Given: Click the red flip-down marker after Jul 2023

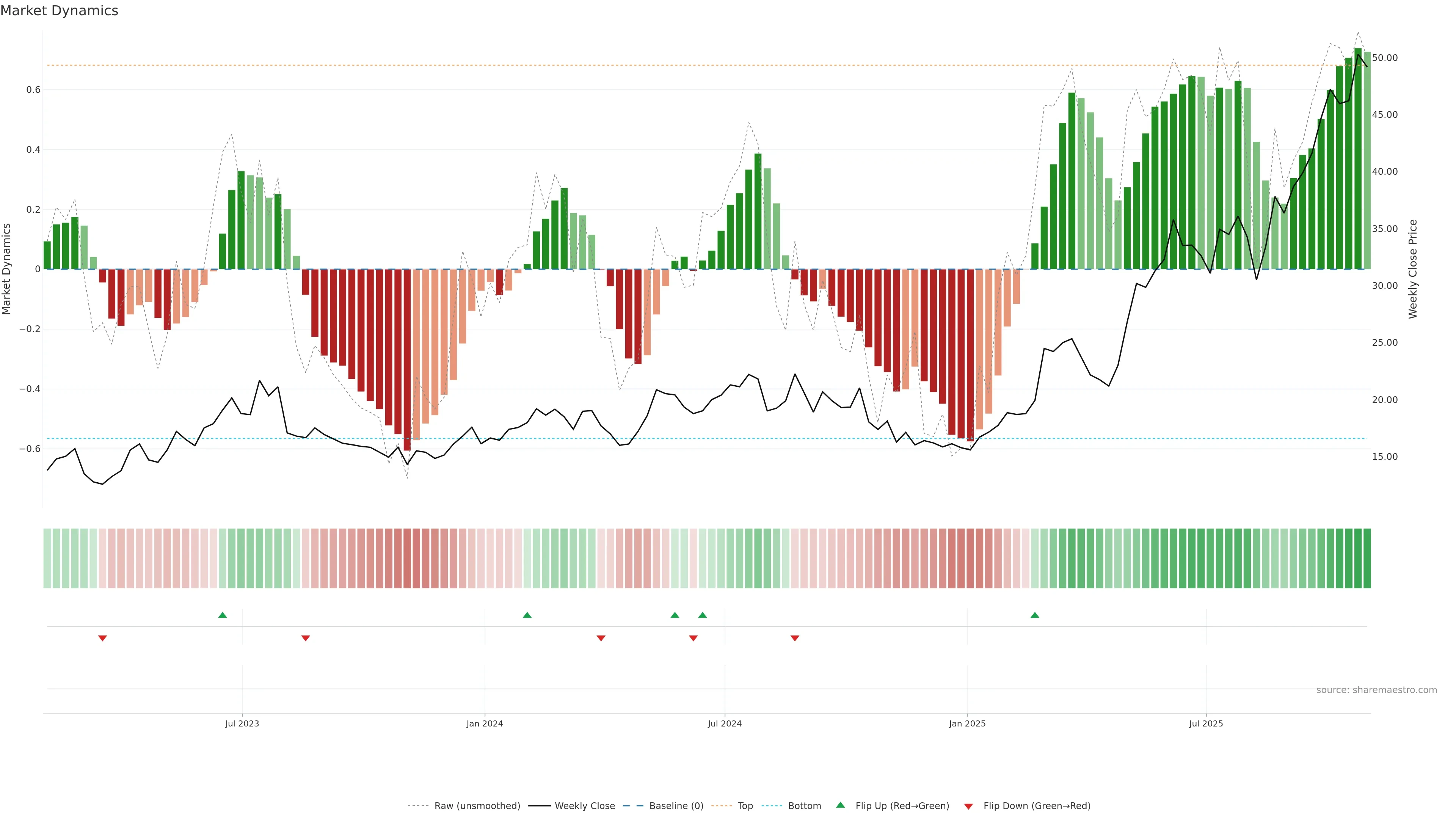Looking at the screenshot, I should (x=305, y=638).
